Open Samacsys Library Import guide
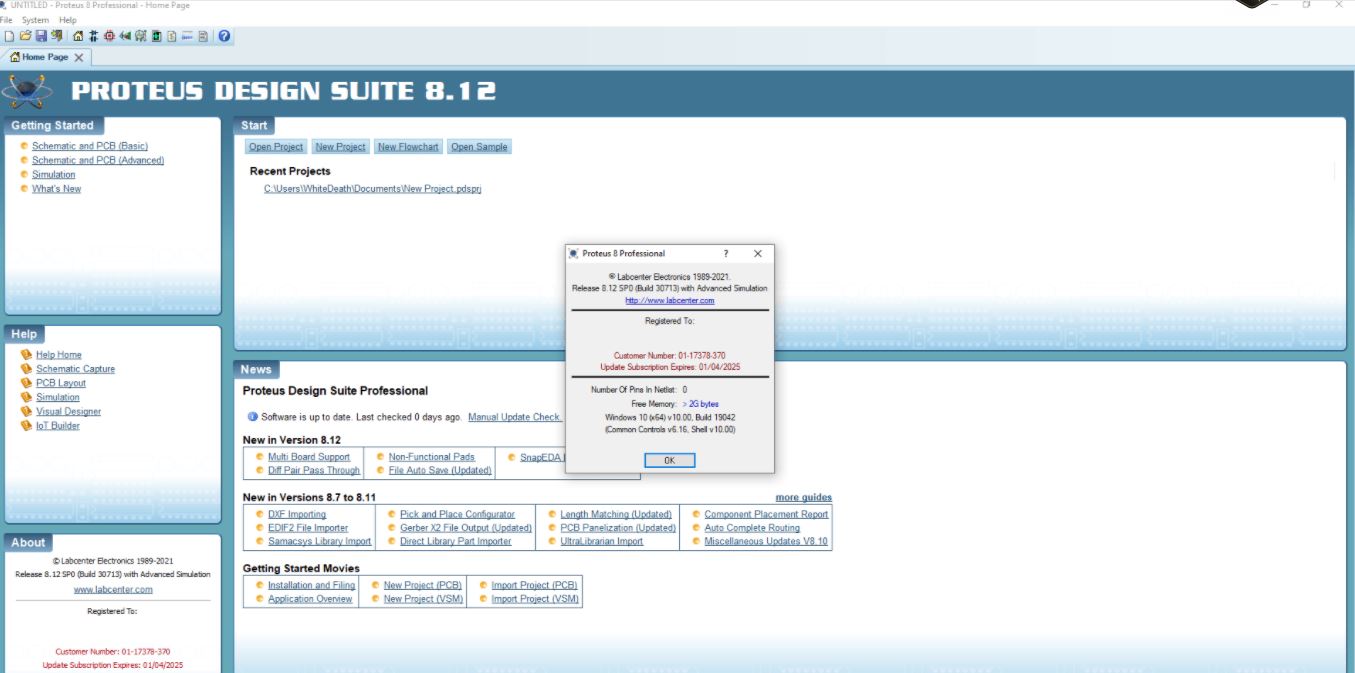This screenshot has height=673, width=1355. (x=319, y=541)
